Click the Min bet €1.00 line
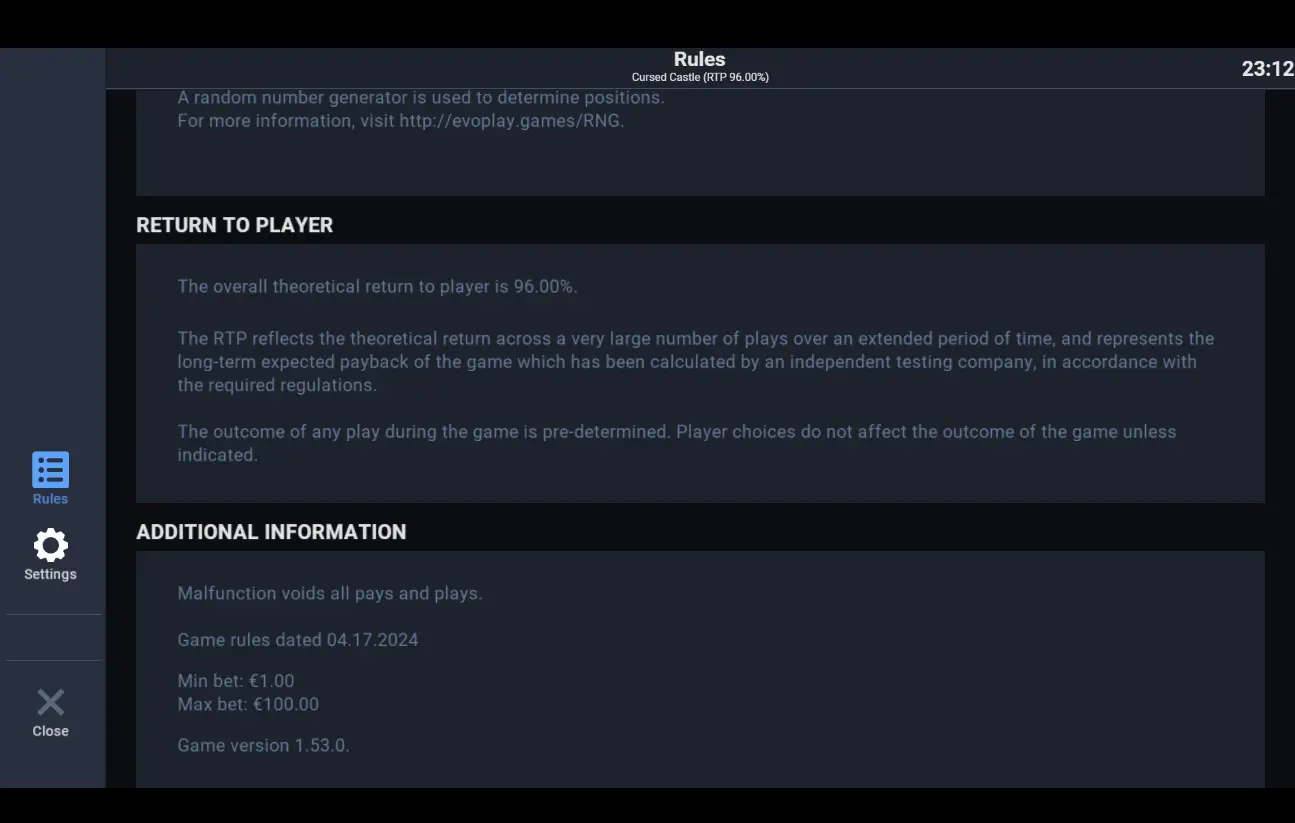Image resolution: width=1295 pixels, height=823 pixels. 236,682
